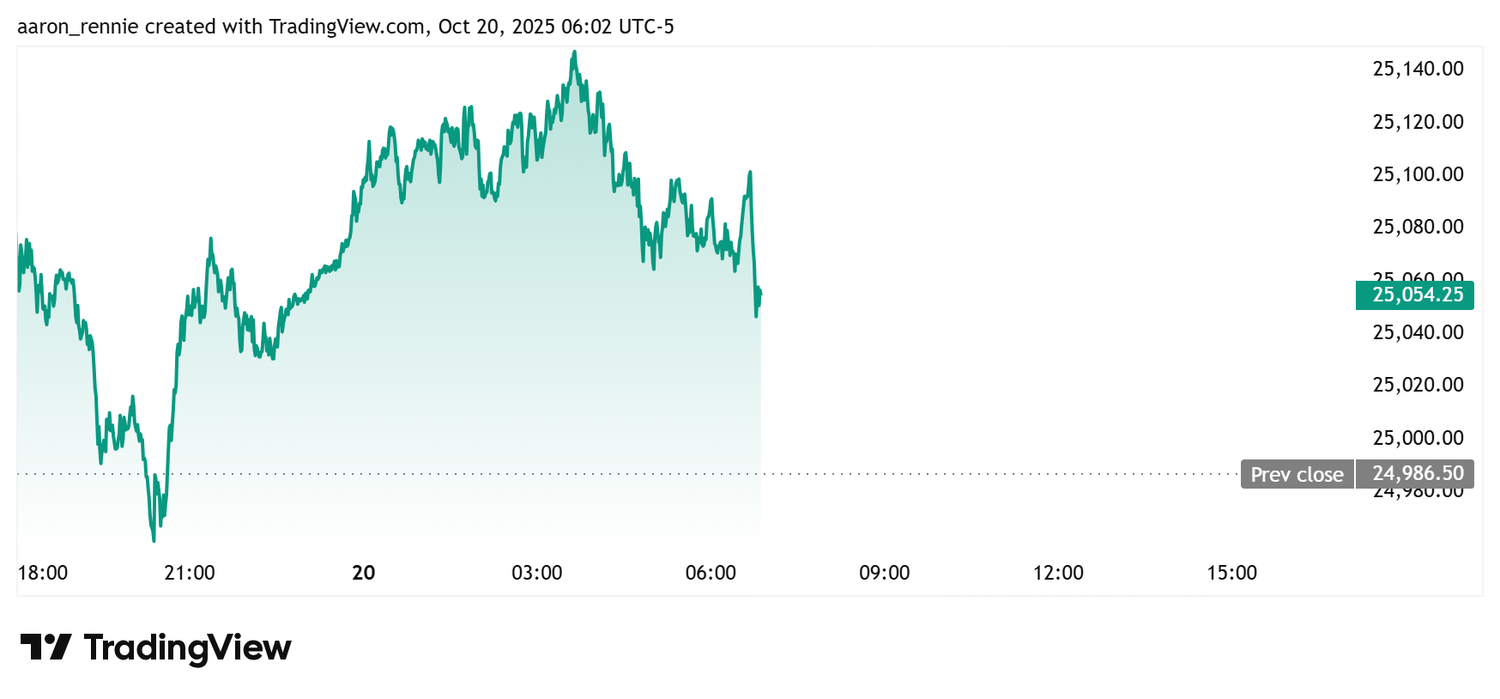Click the 25,140.00 price axis label
The height and width of the screenshot is (699, 1500).
(x=1418, y=69)
